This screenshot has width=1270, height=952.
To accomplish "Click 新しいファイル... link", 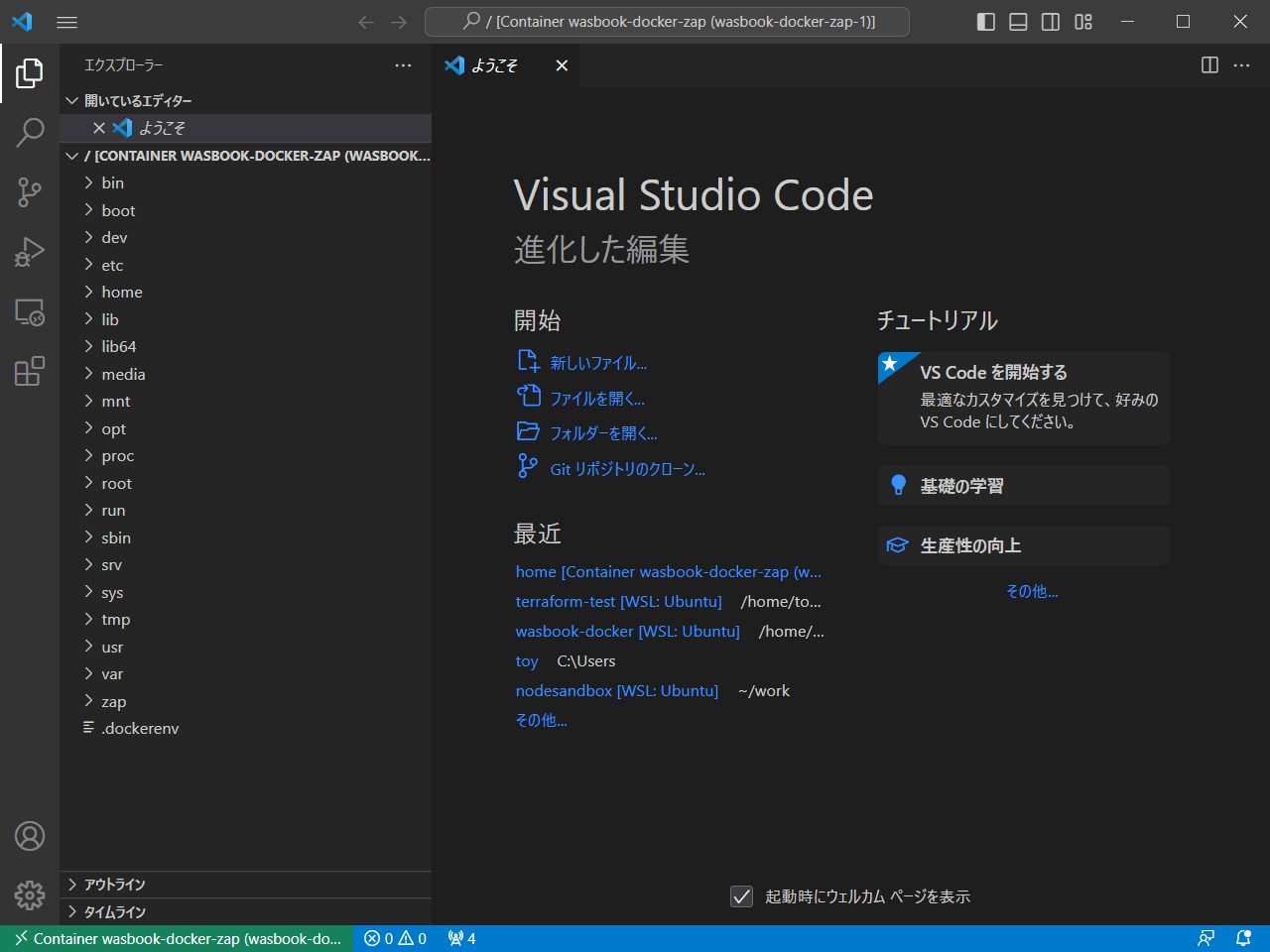I will click(x=598, y=363).
